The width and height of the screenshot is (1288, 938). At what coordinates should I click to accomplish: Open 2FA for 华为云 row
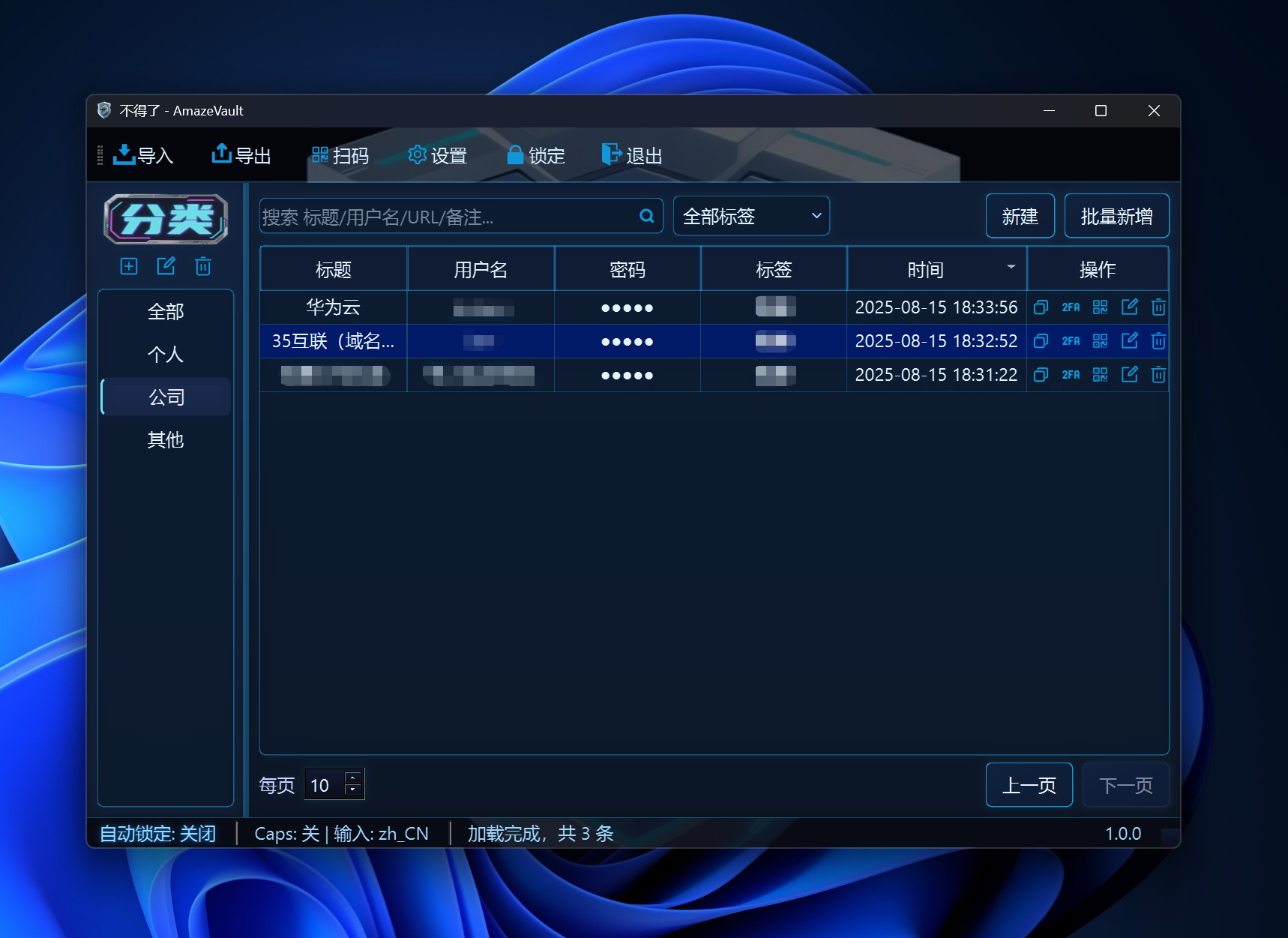pyautogui.click(x=1071, y=307)
